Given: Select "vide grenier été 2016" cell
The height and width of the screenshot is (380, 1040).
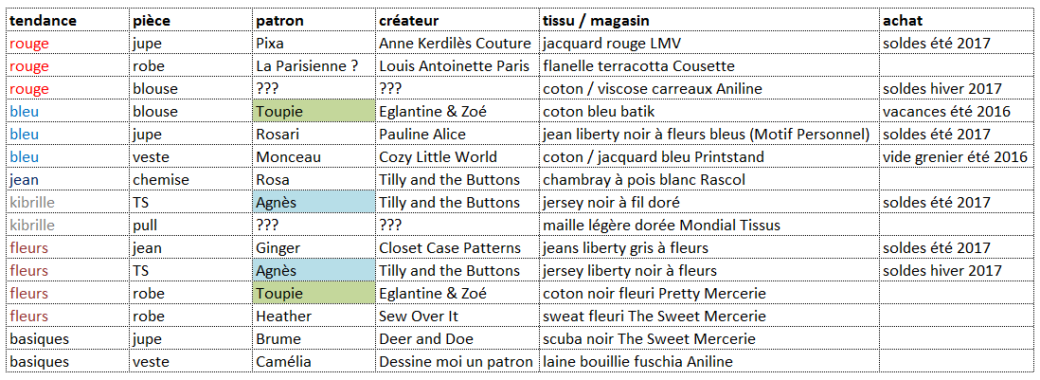Looking at the screenshot, I should tap(956, 157).
